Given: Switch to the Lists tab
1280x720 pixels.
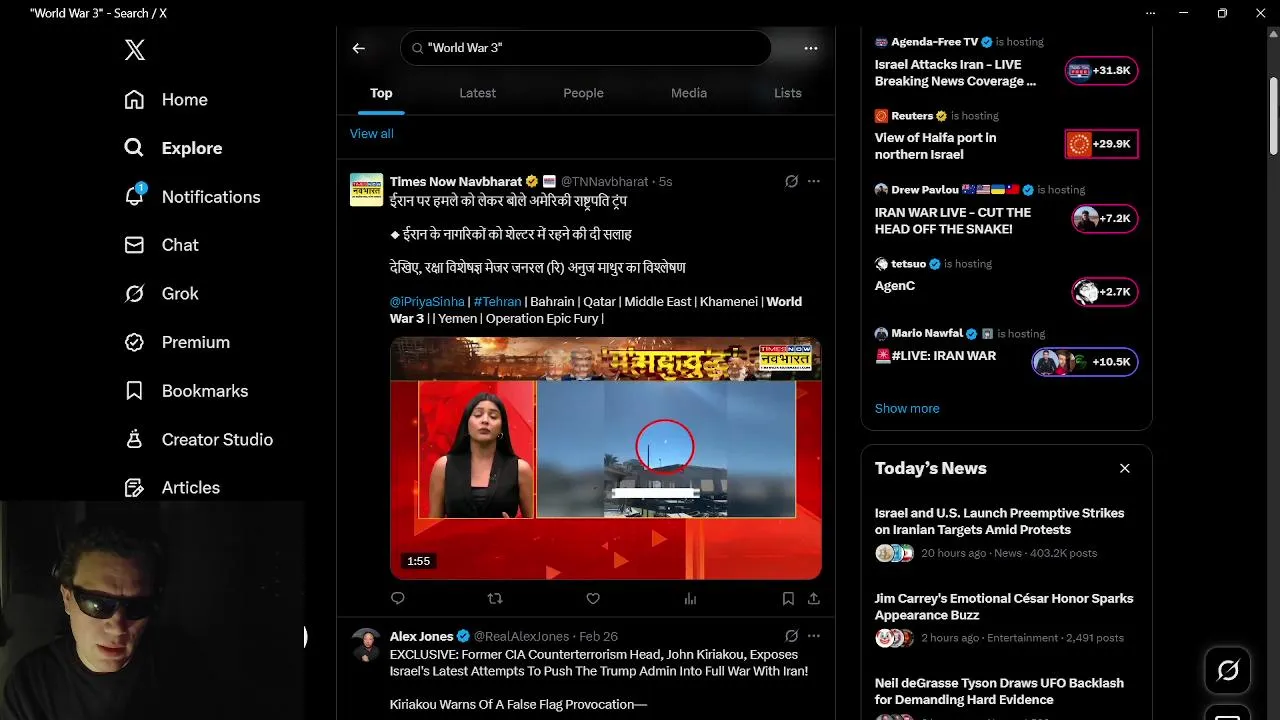Looking at the screenshot, I should point(788,93).
